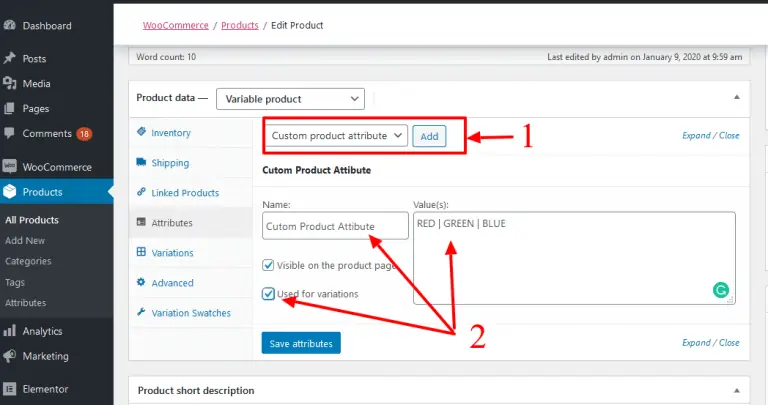
Task: Click the attribute Name input field
Action: (336, 226)
